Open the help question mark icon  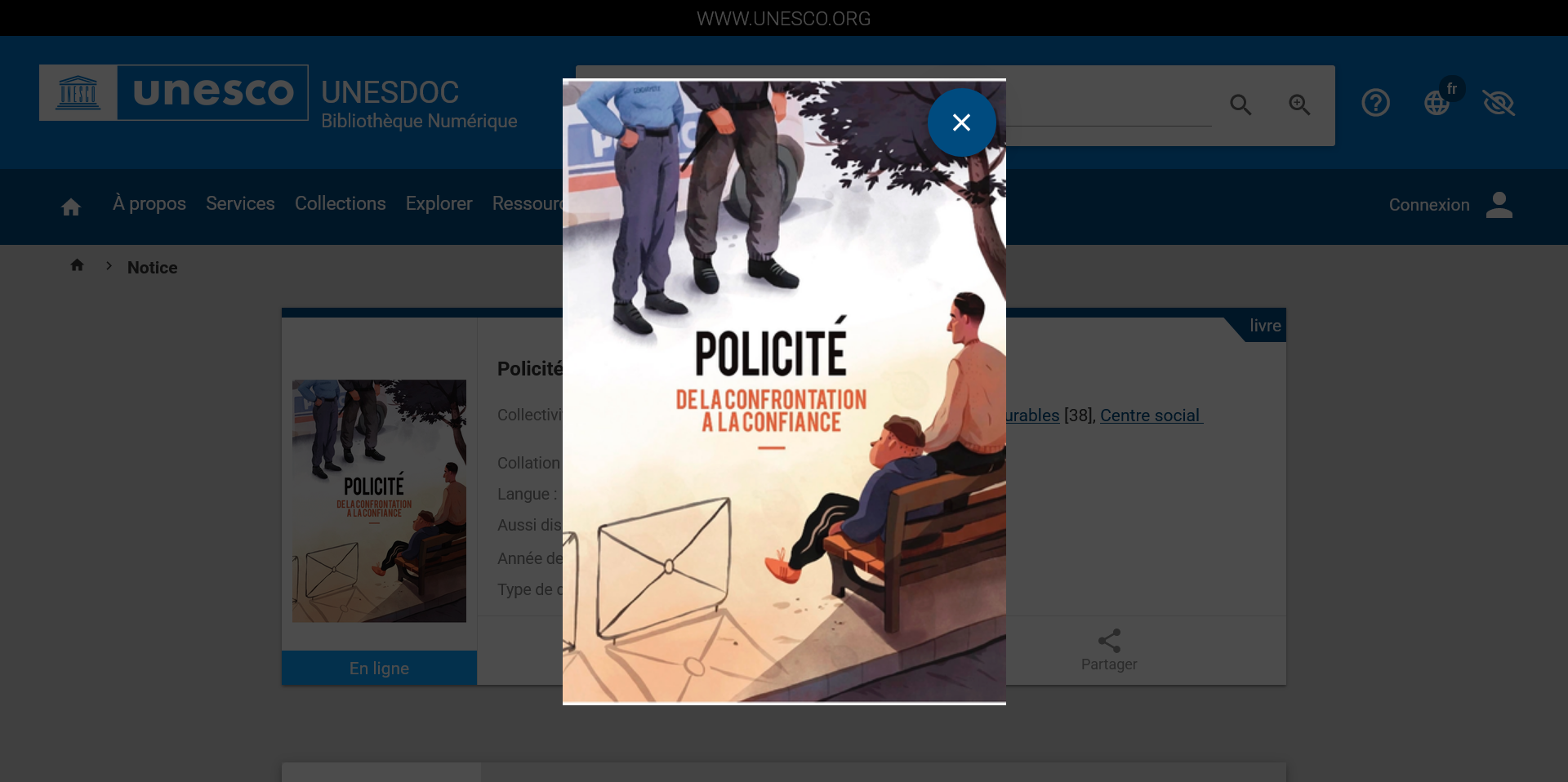(1375, 103)
